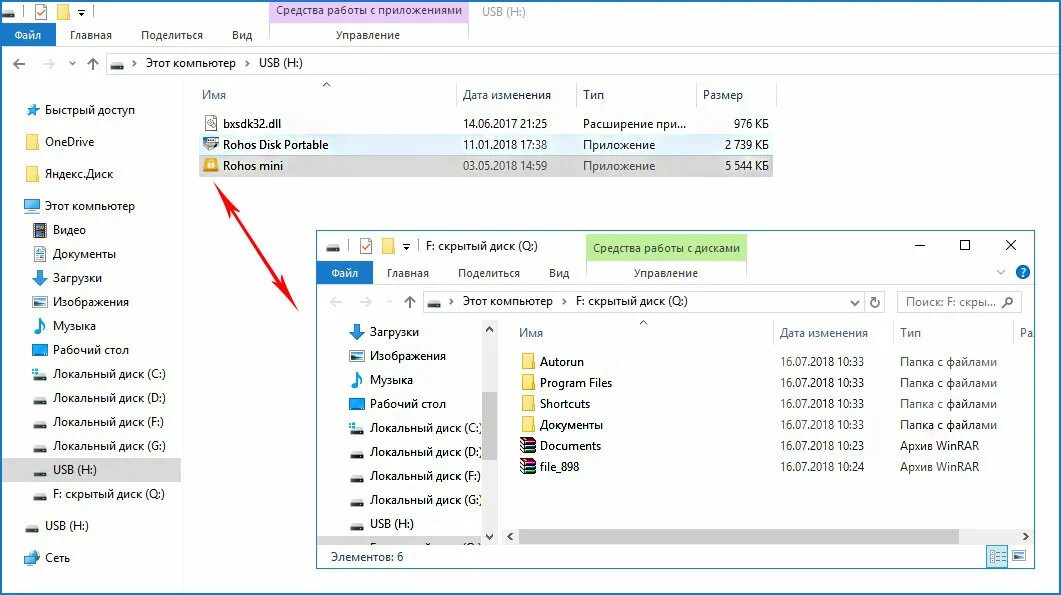Click horizontal scrollbar right arrow
Viewport: 1061px width, 595px height.
pos(1026,536)
